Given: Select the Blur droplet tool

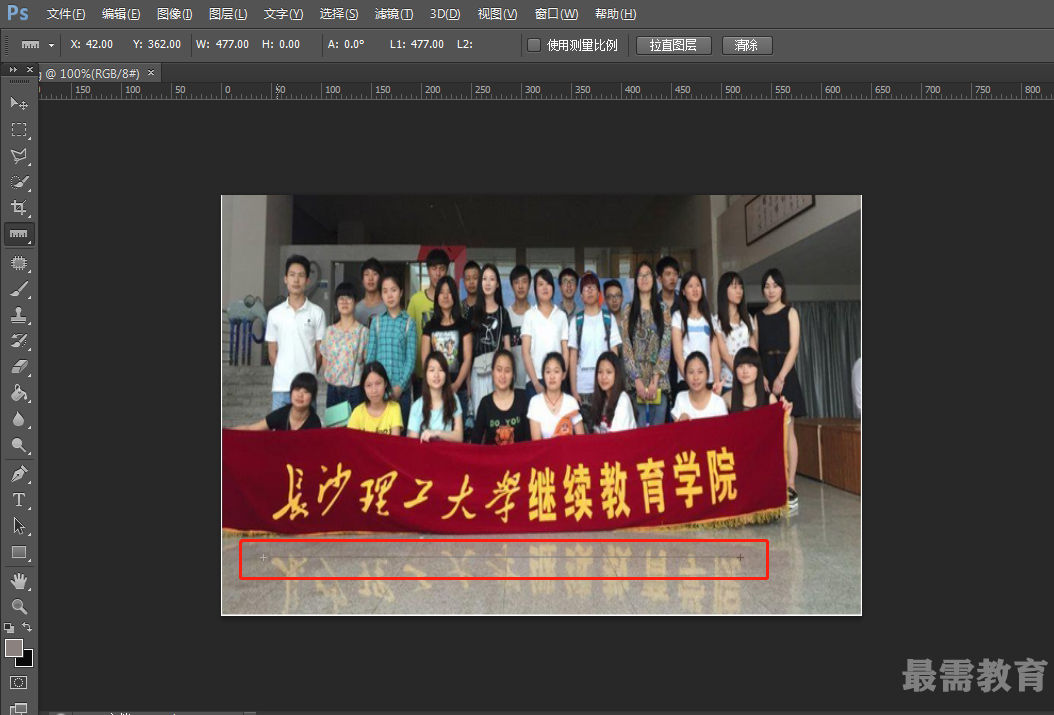Looking at the screenshot, I should point(19,419).
